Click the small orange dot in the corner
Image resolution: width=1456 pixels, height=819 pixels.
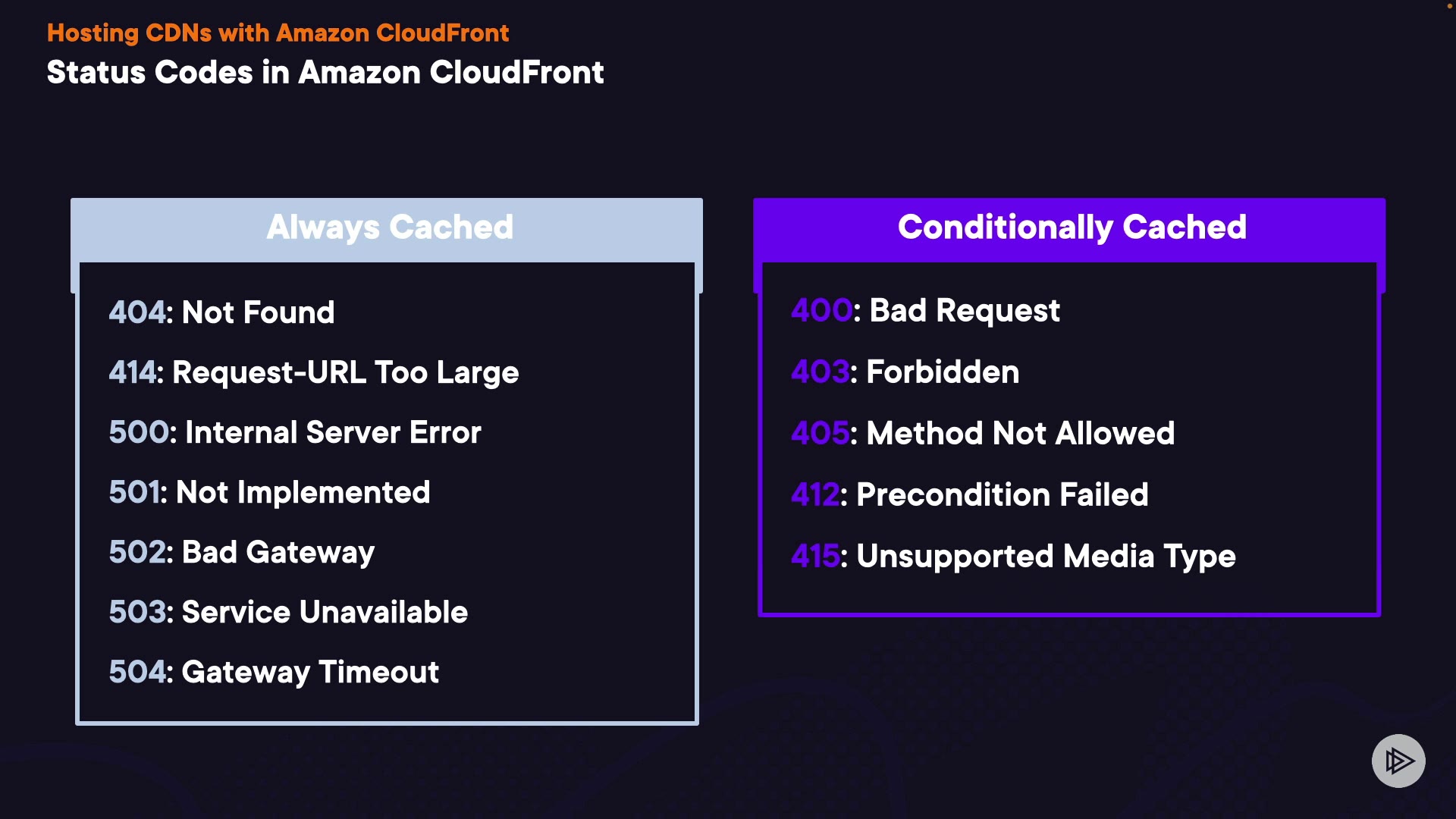tap(1449, 6)
